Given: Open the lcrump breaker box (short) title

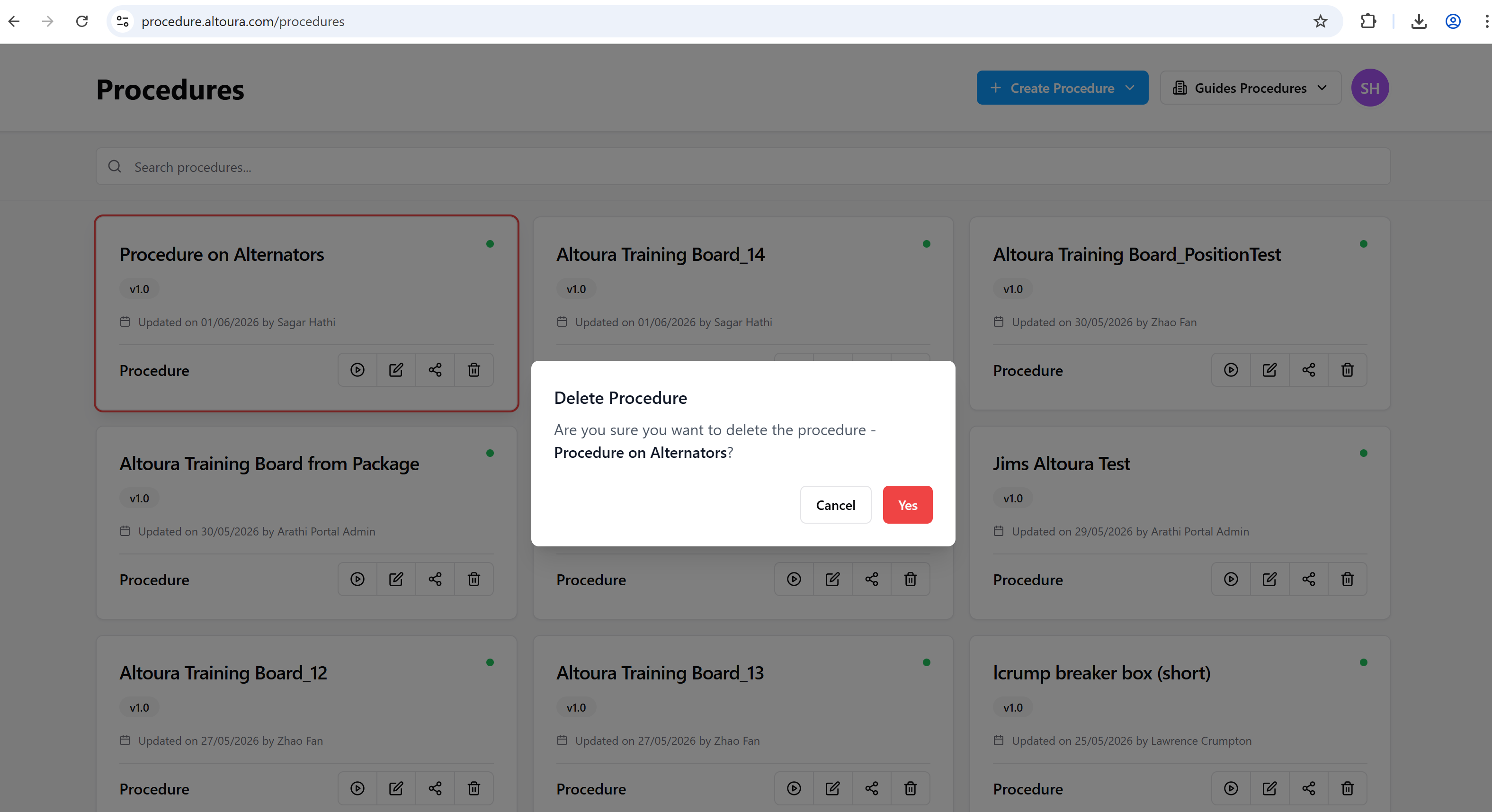Looking at the screenshot, I should click(1102, 673).
